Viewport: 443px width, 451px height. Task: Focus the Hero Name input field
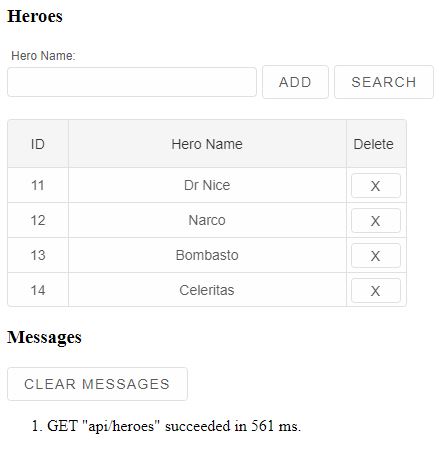click(132, 82)
